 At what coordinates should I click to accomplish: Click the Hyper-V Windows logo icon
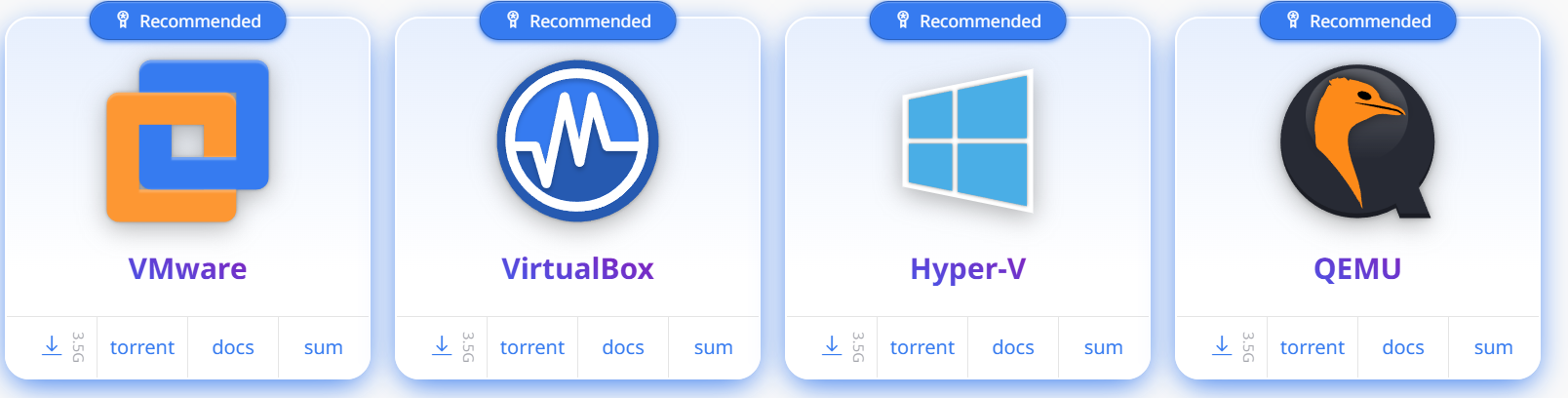coord(967,140)
